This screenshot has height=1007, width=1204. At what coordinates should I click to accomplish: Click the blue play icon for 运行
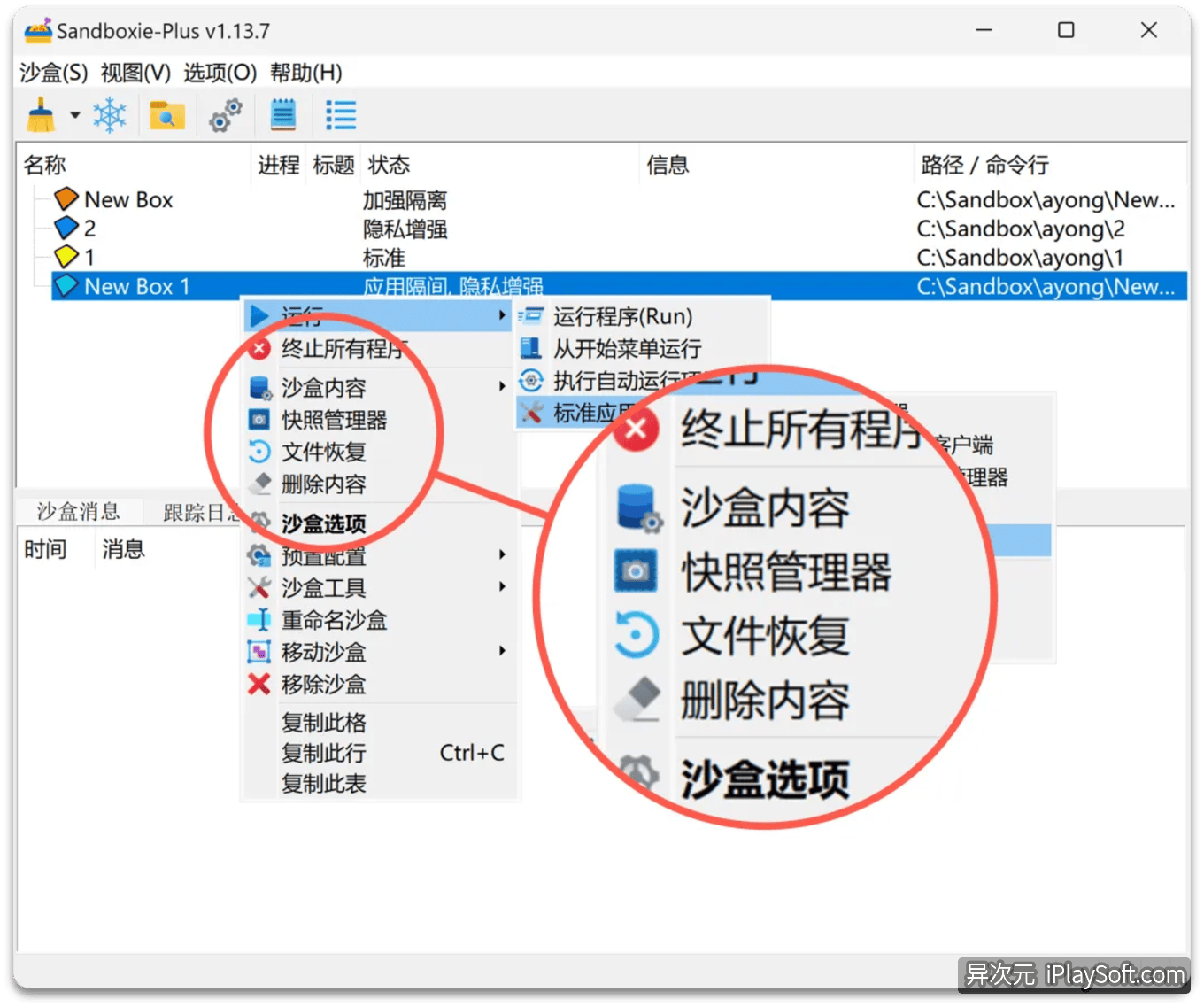[x=259, y=315]
